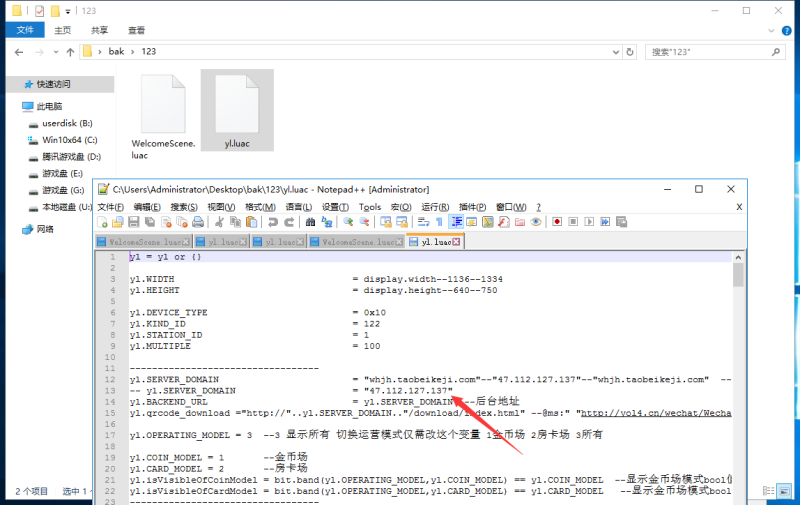Click the Save icon in Notepad++ toolbar
This screenshot has height=505, width=800.
[x=134, y=222]
